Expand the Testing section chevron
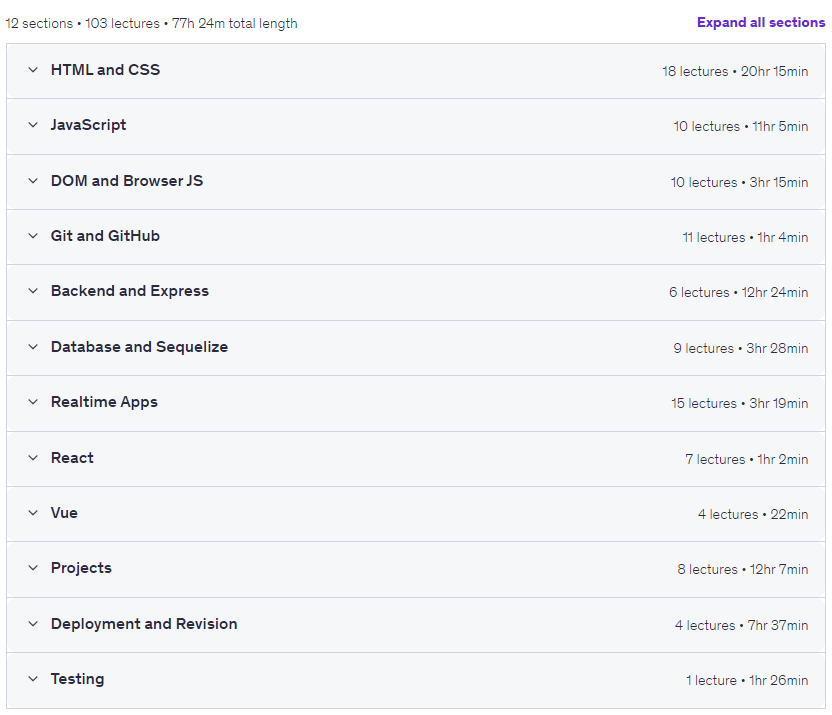This screenshot has height=715, width=832. (x=33, y=679)
